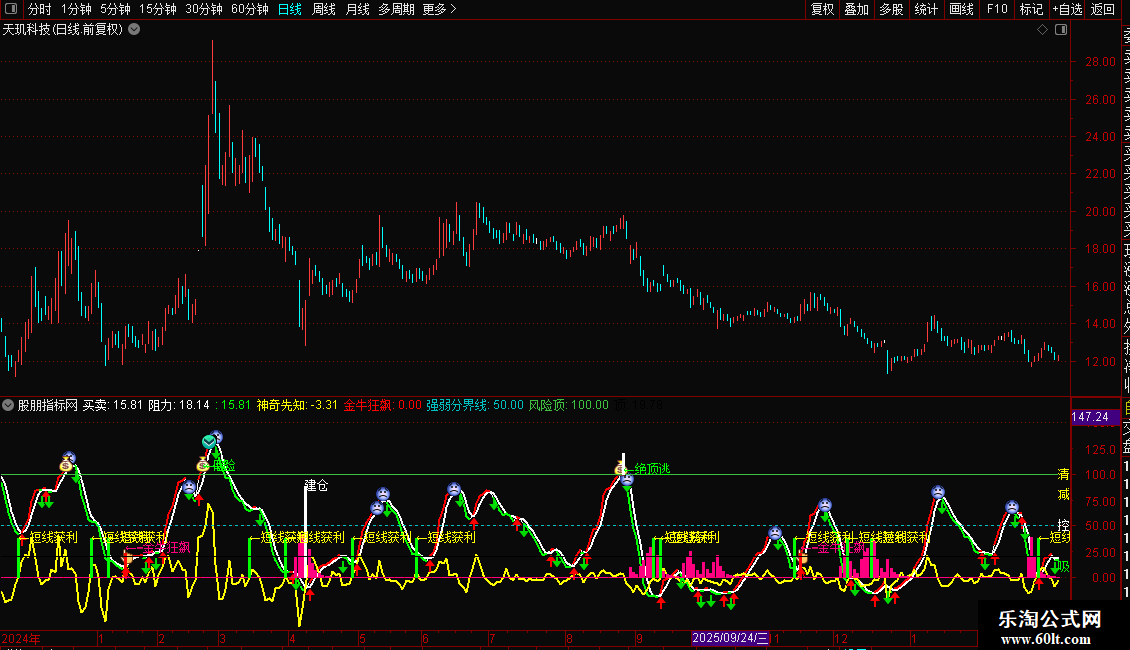1130x650 pixels.
Task: Click the 125.0 indicator axis label
Action: click(1100, 450)
